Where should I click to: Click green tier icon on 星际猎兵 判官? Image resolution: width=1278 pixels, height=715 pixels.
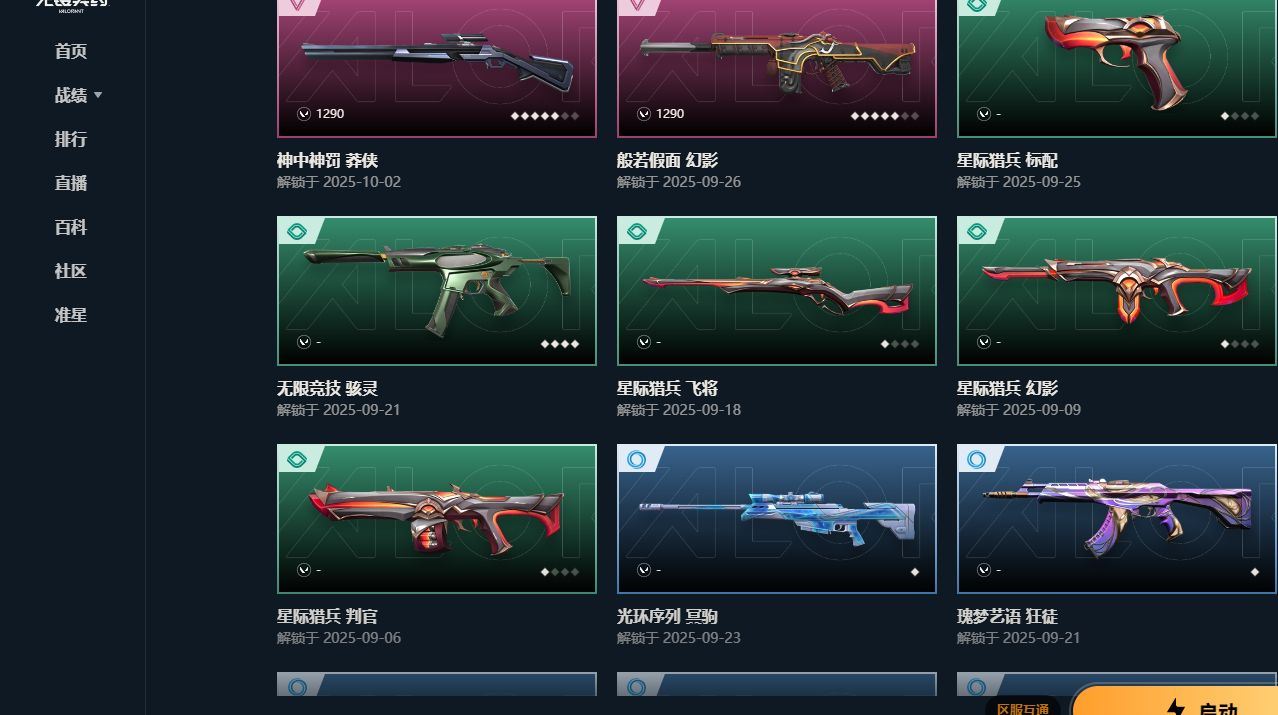[296, 460]
